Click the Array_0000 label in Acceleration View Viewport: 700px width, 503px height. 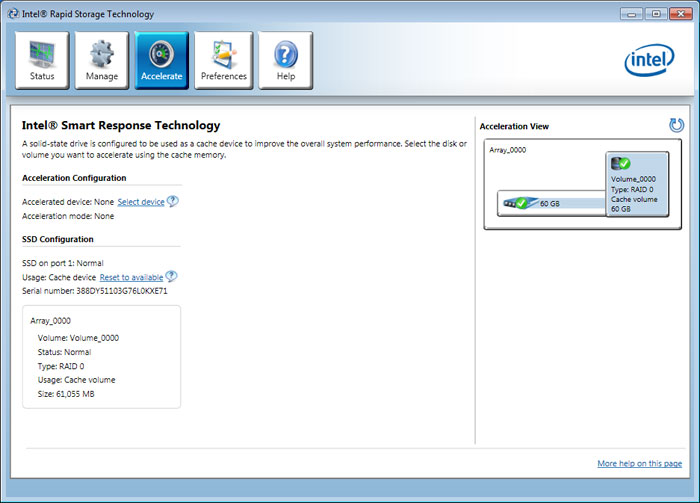tap(508, 150)
